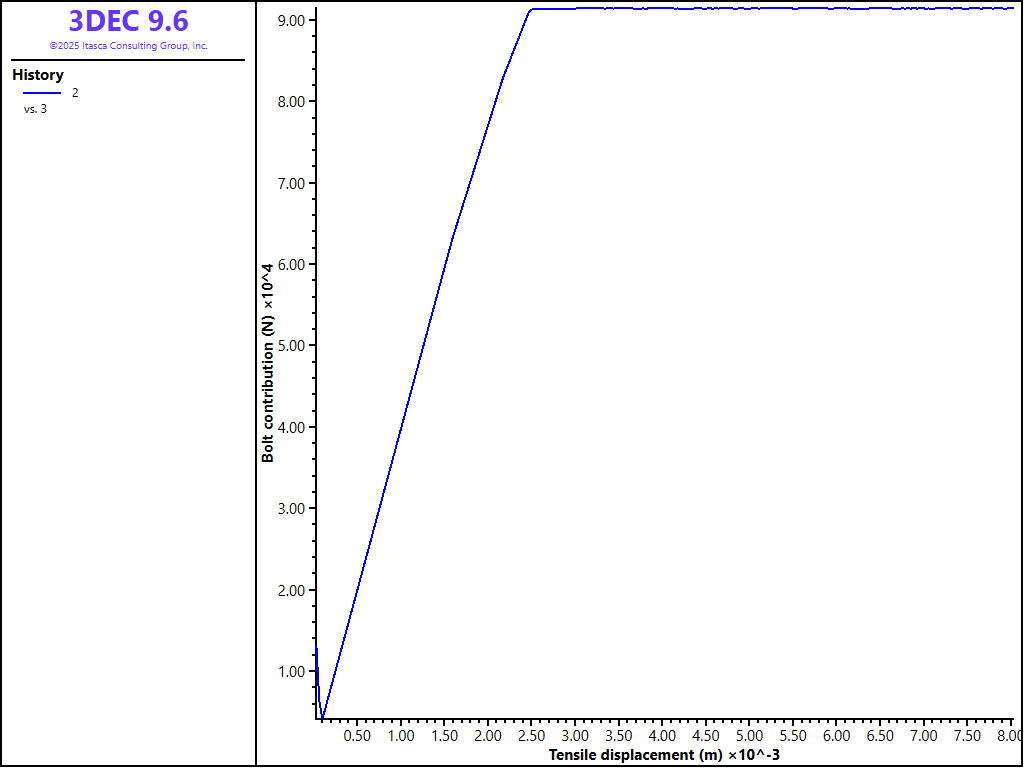Click the 4.00 x-axis tick label

(x=662, y=736)
